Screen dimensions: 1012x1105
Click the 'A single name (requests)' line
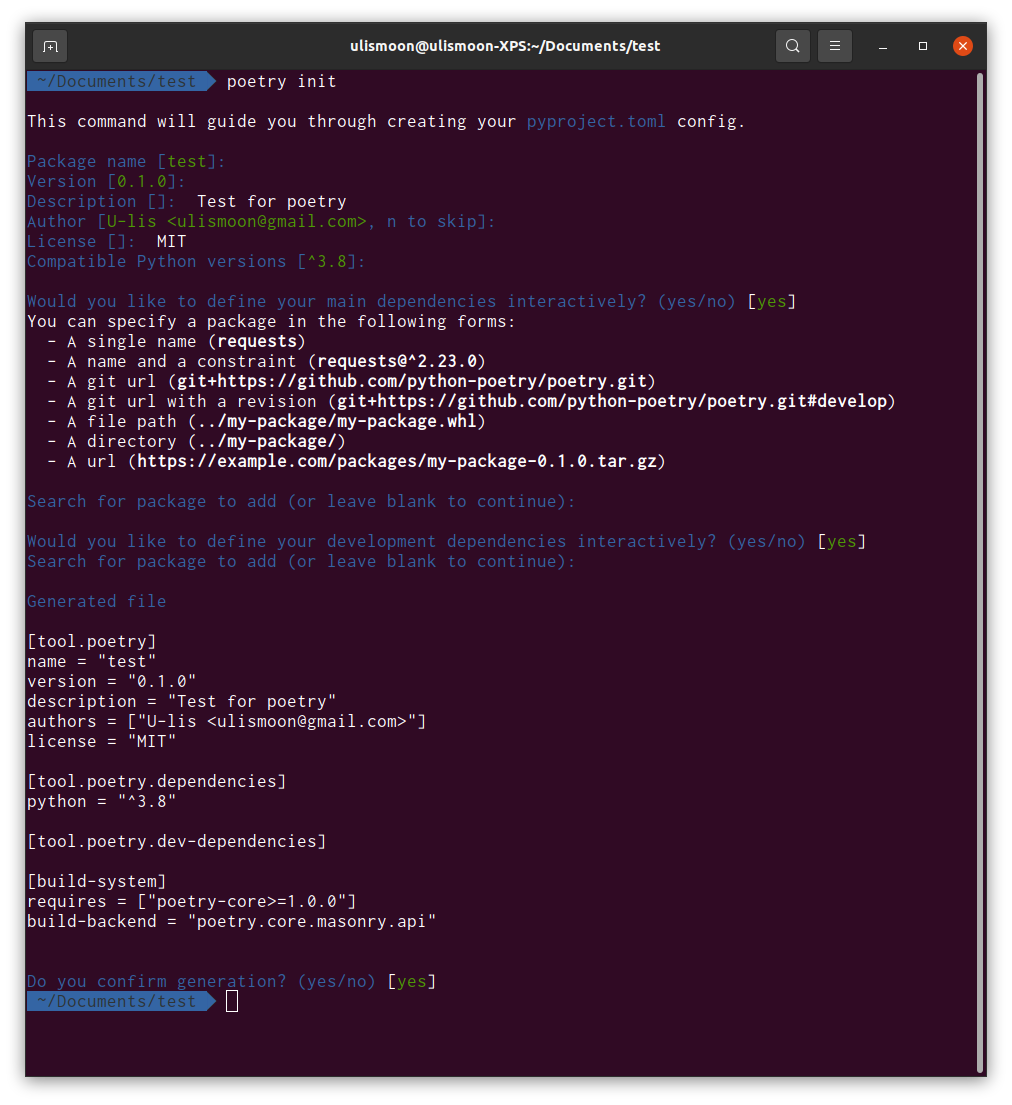[x=176, y=342]
